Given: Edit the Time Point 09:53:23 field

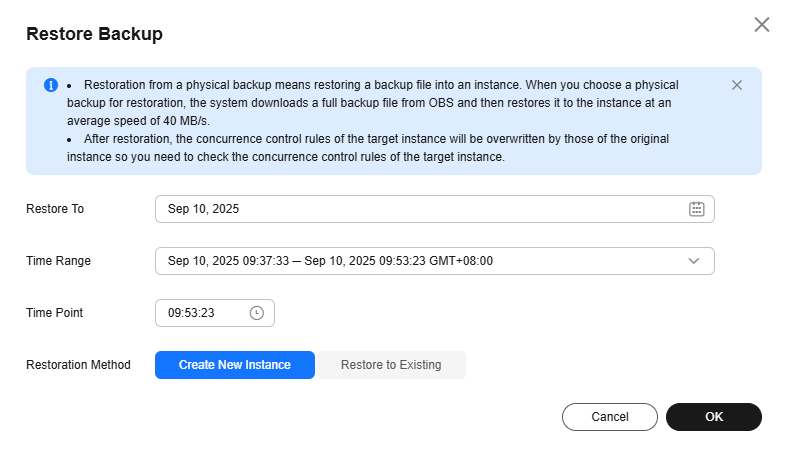Looking at the screenshot, I should (x=215, y=313).
